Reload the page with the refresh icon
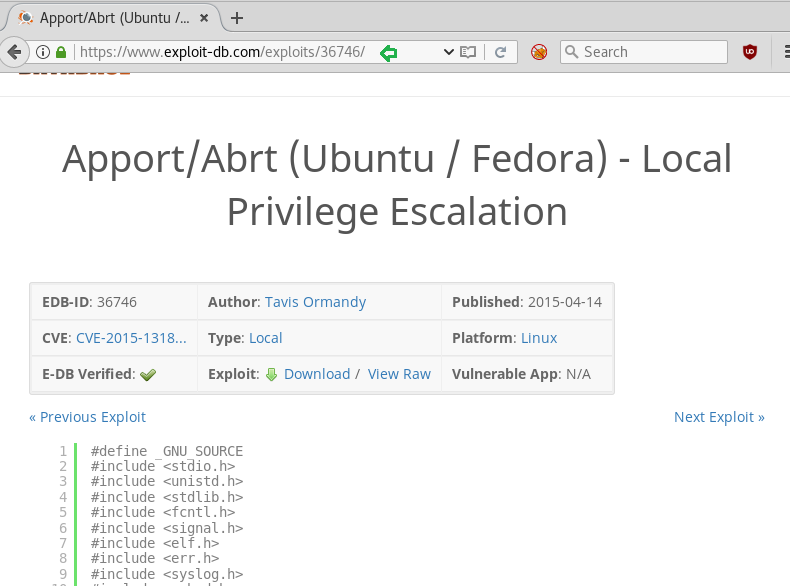Viewport: 790px width, 586px height. pos(500,52)
